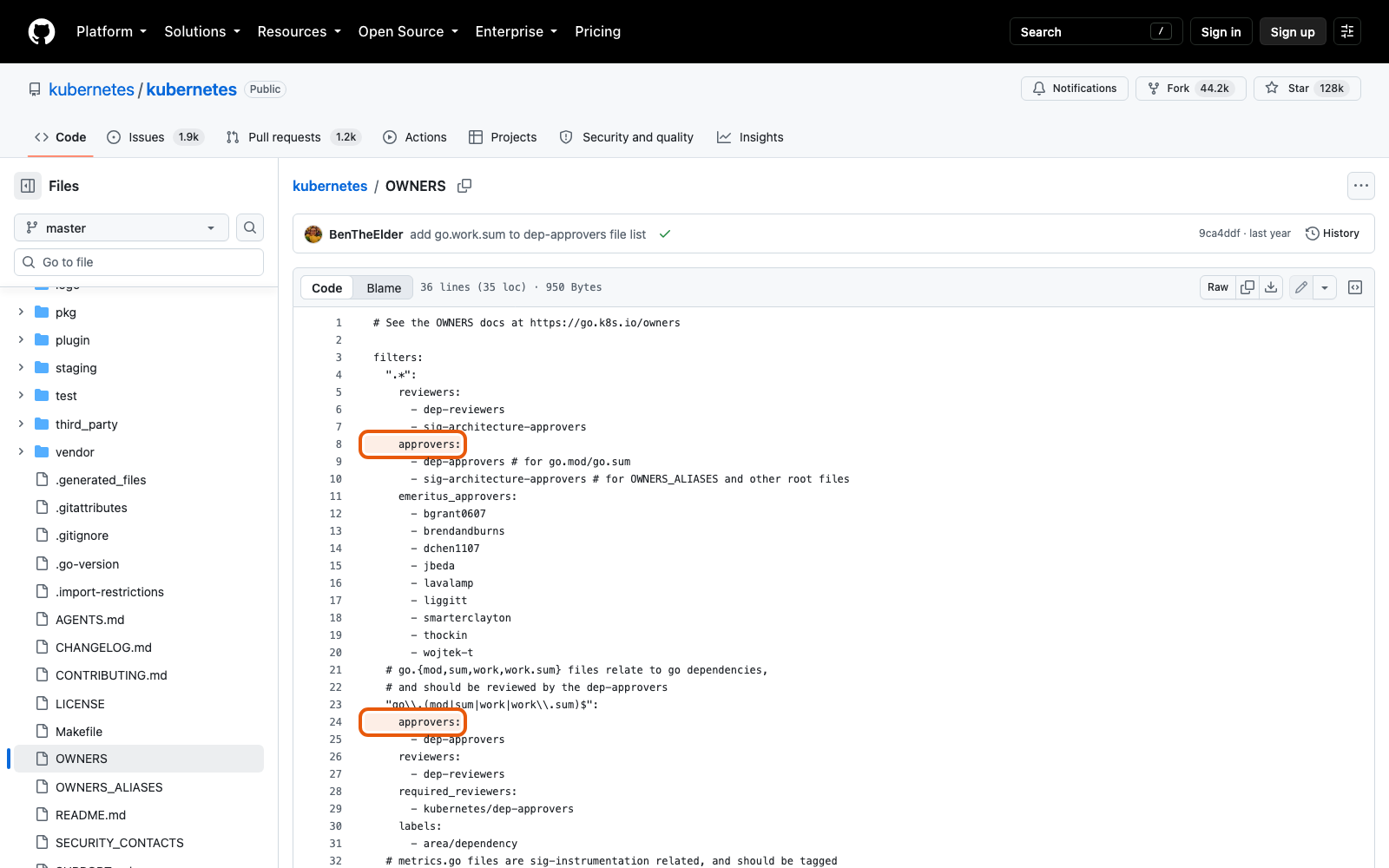Open commit 9ca4ddf
Screen dimensions: 1389x868
click(x=1219, y=233)
